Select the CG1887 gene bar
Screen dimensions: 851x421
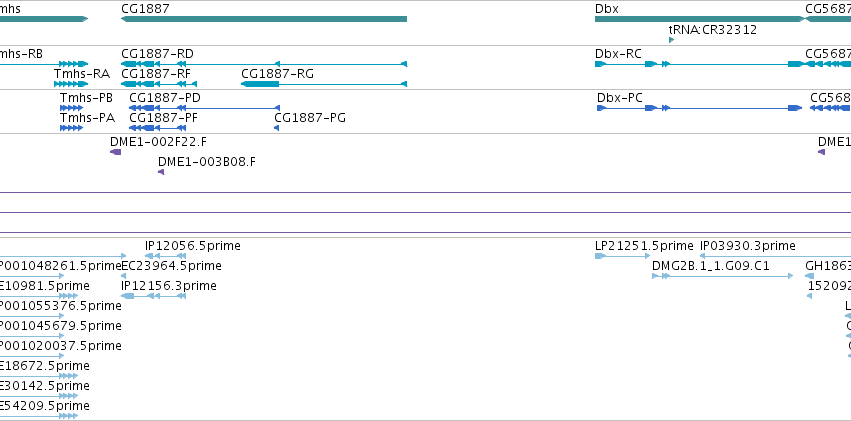tap(264, 19)
